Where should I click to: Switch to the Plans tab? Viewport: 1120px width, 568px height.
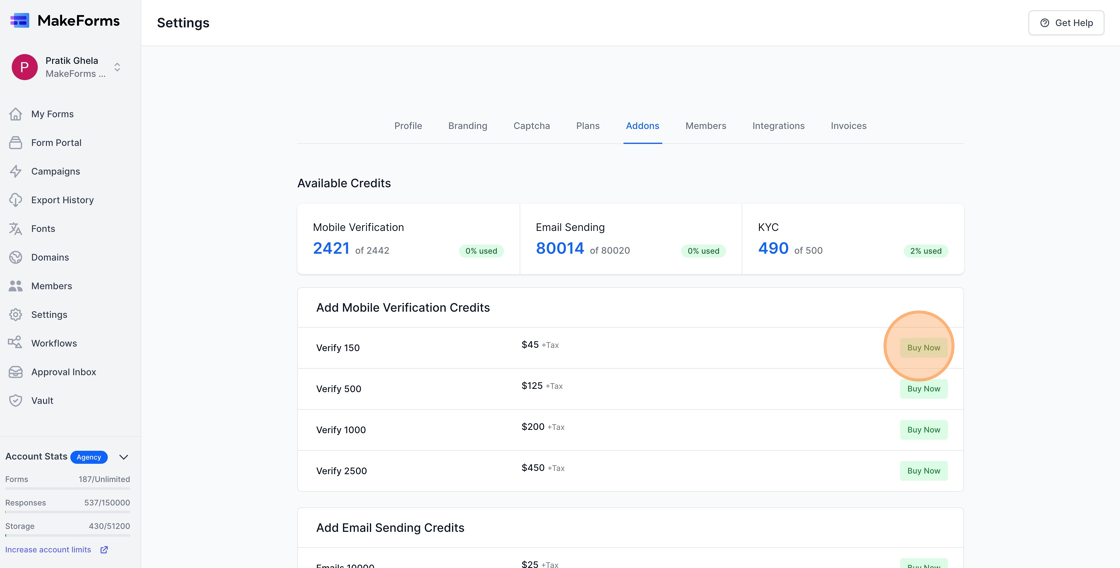(x=588, y=126)
